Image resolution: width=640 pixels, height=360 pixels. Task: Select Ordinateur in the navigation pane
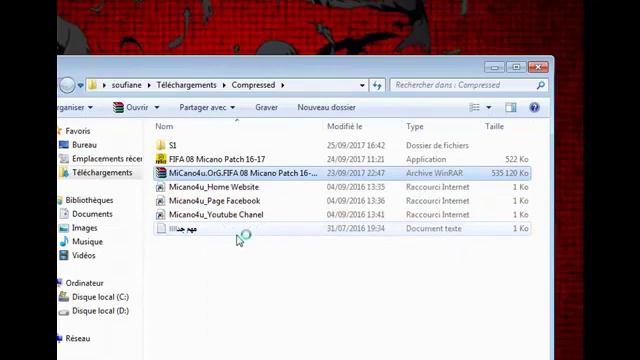(x=84, y=283)
